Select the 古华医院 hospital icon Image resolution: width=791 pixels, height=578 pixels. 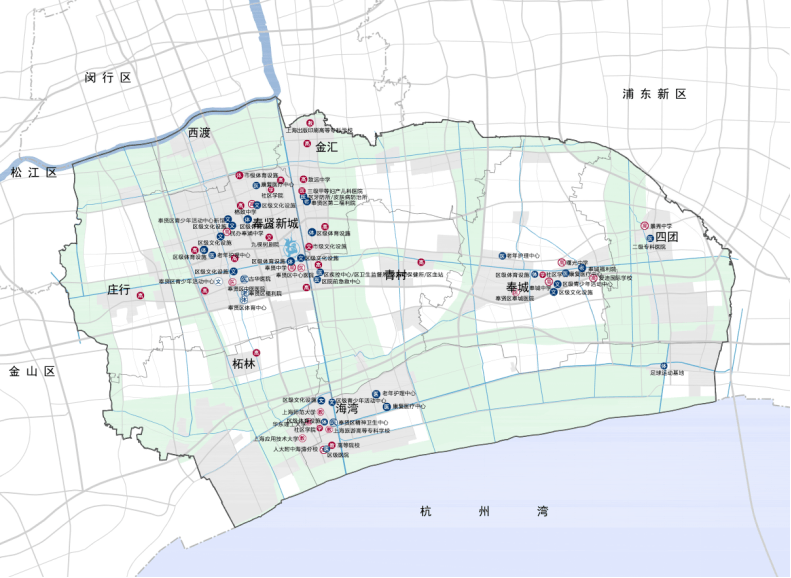point(243,278)
